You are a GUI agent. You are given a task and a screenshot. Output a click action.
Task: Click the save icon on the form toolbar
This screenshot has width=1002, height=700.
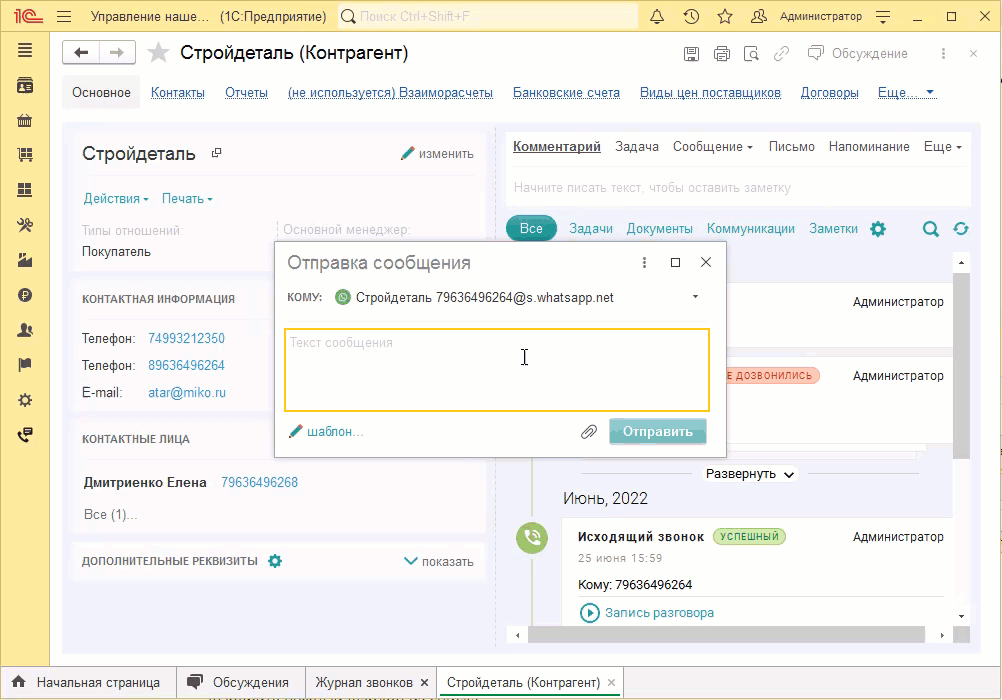tap(691, 55)
